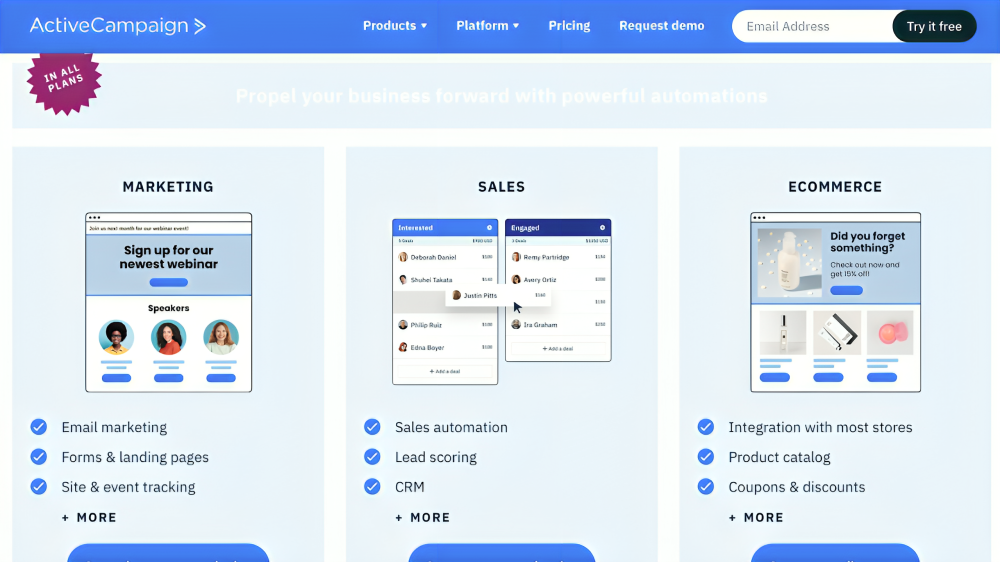Click the Engaged column in sales illustration
This screenshot has height=562, width=1000.
click(558, 290)
